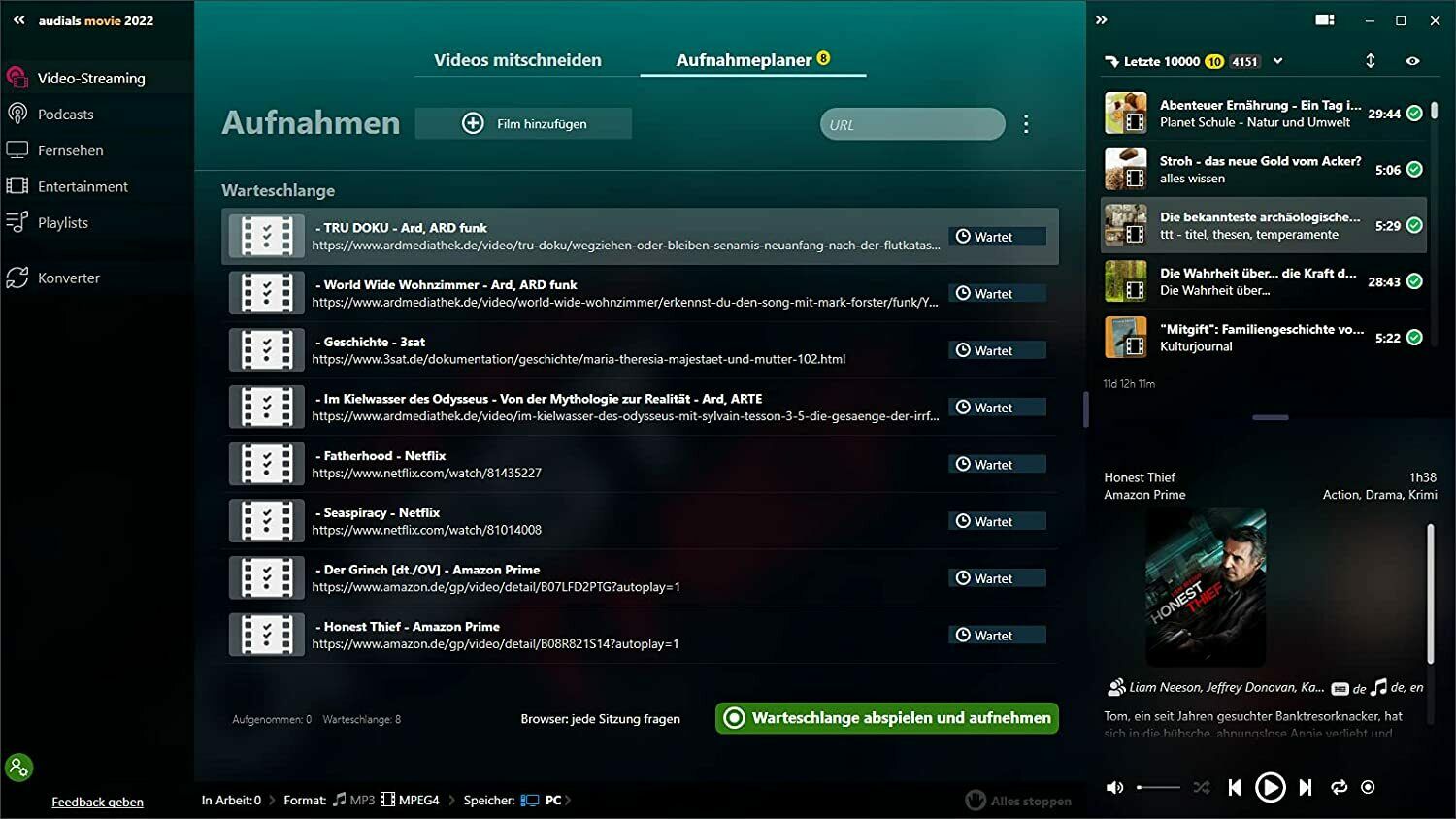Toggle shuffle playback
The width and height of the screenshot is (1456, 819).
[x=1202, y=788]
